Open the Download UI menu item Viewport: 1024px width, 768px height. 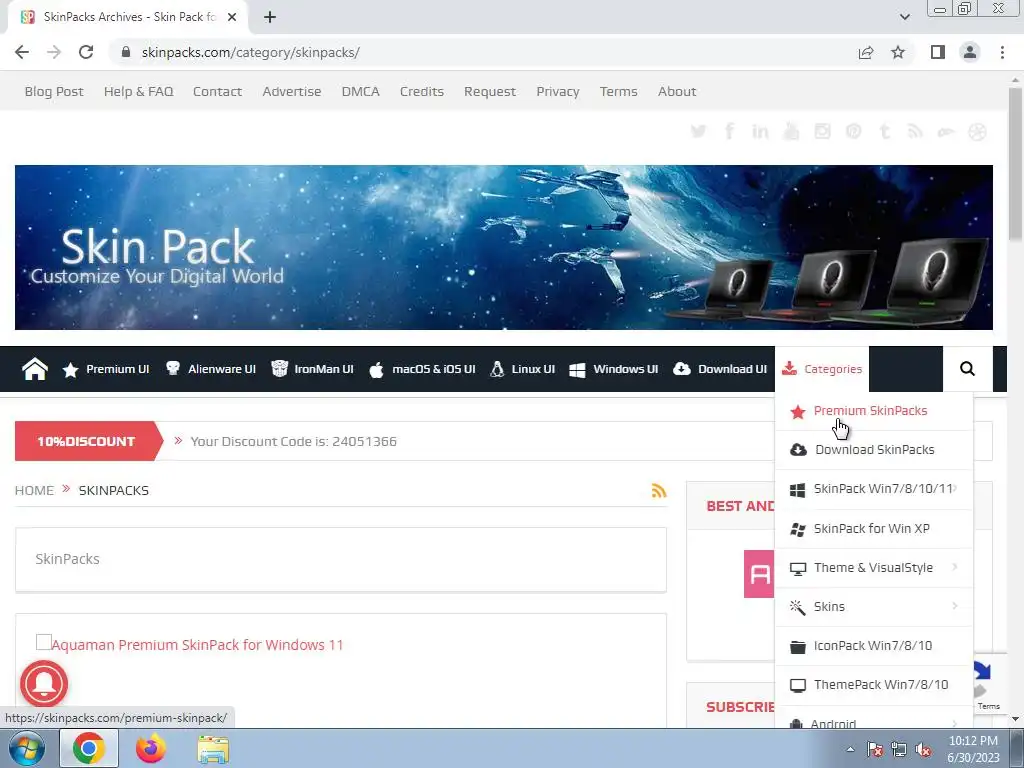(720, 369)
